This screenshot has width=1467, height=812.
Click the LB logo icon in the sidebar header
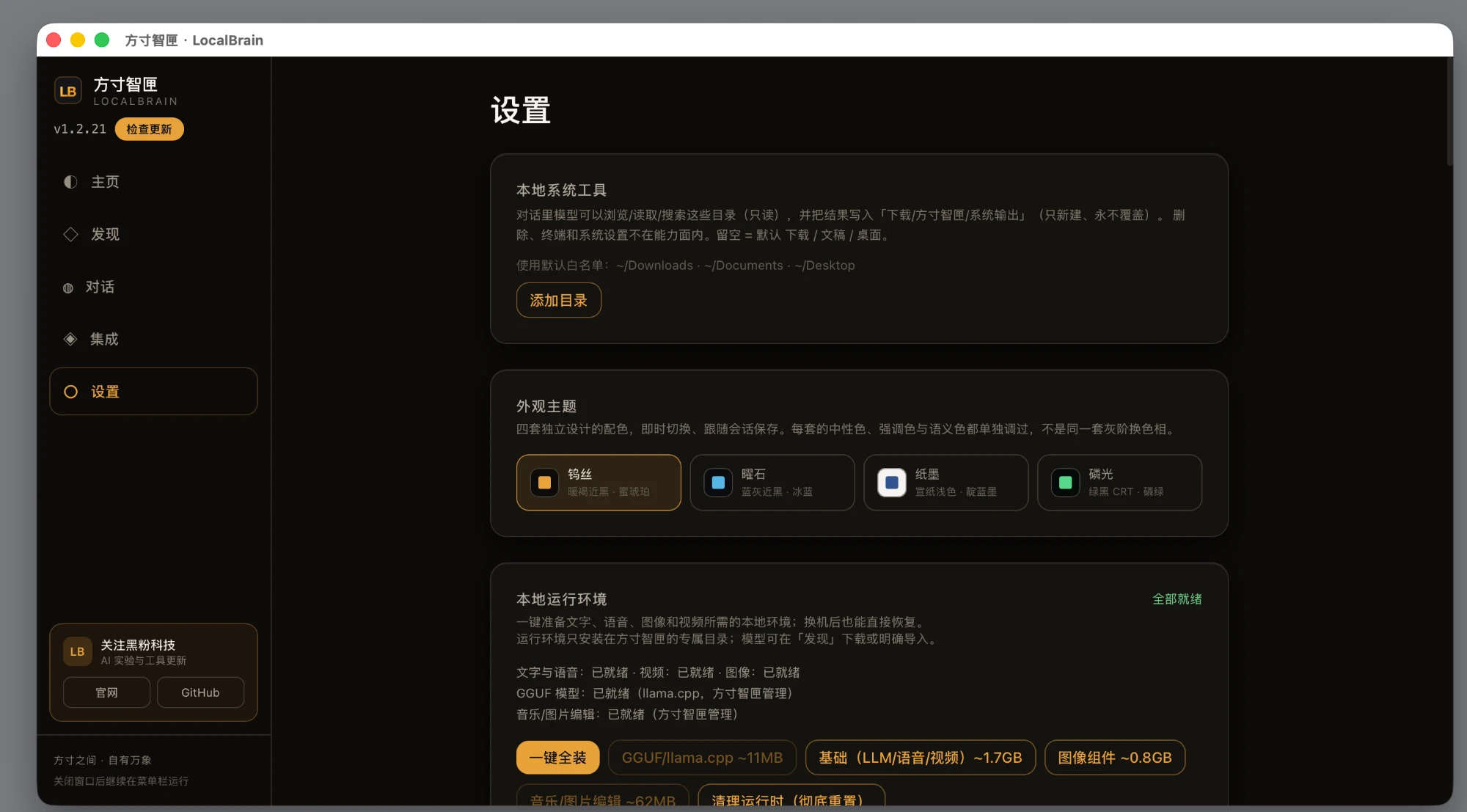pyautogui.click(x=67, y=91)
